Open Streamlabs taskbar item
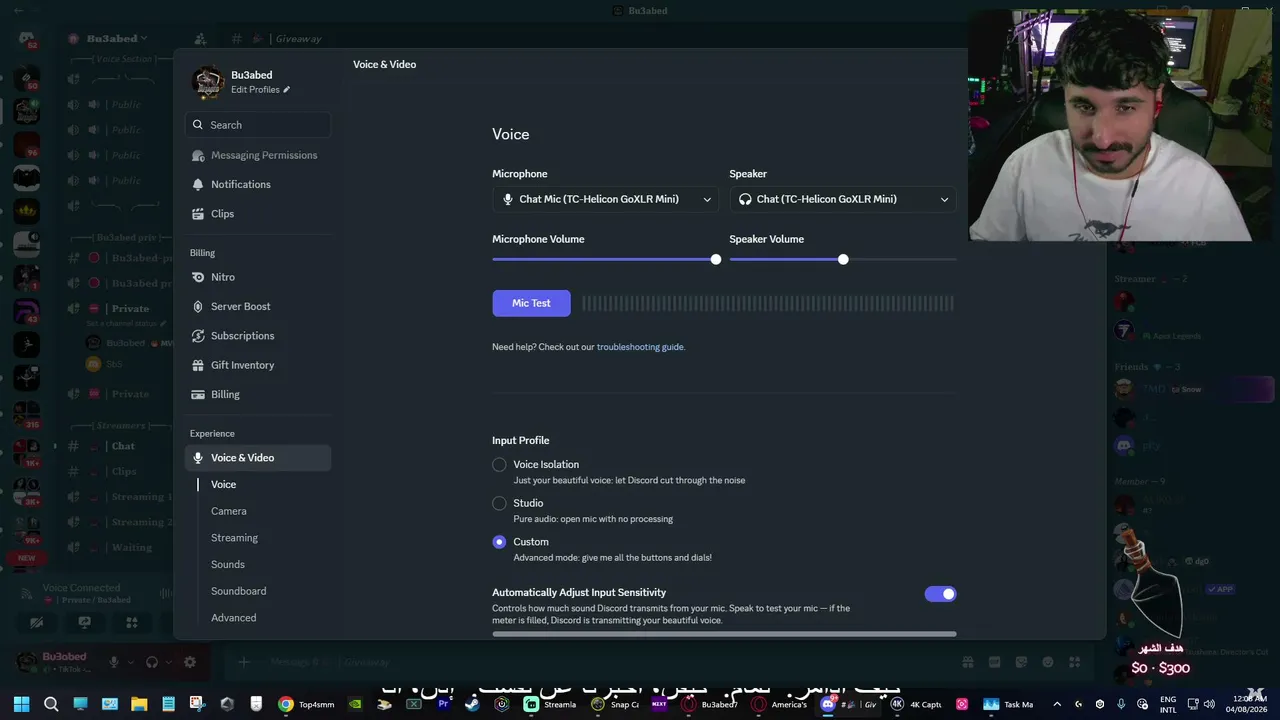The height and width of the screenshot is (720, 1280). click(551, 704)
